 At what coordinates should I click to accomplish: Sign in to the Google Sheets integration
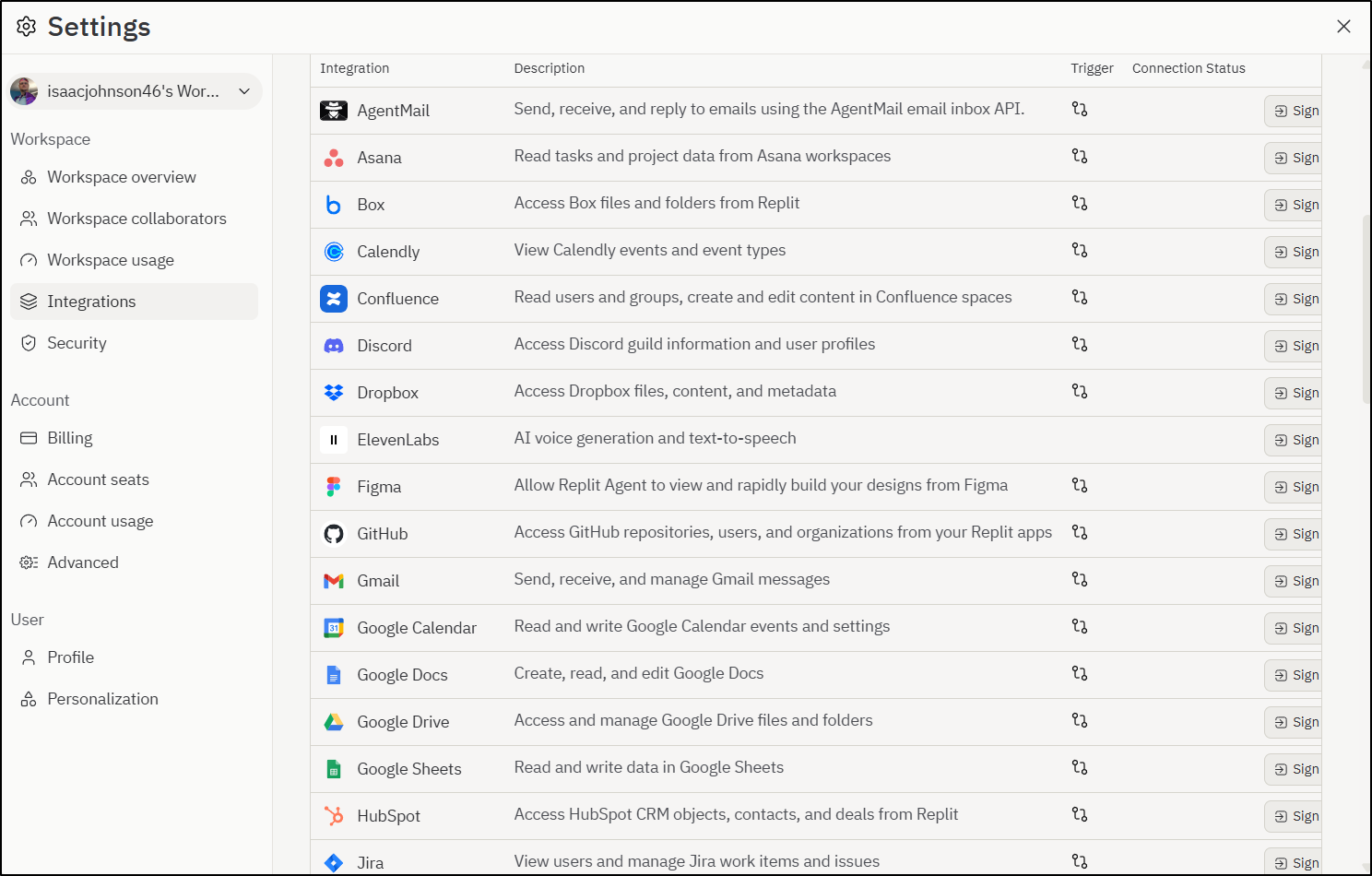coord(1294,769)
